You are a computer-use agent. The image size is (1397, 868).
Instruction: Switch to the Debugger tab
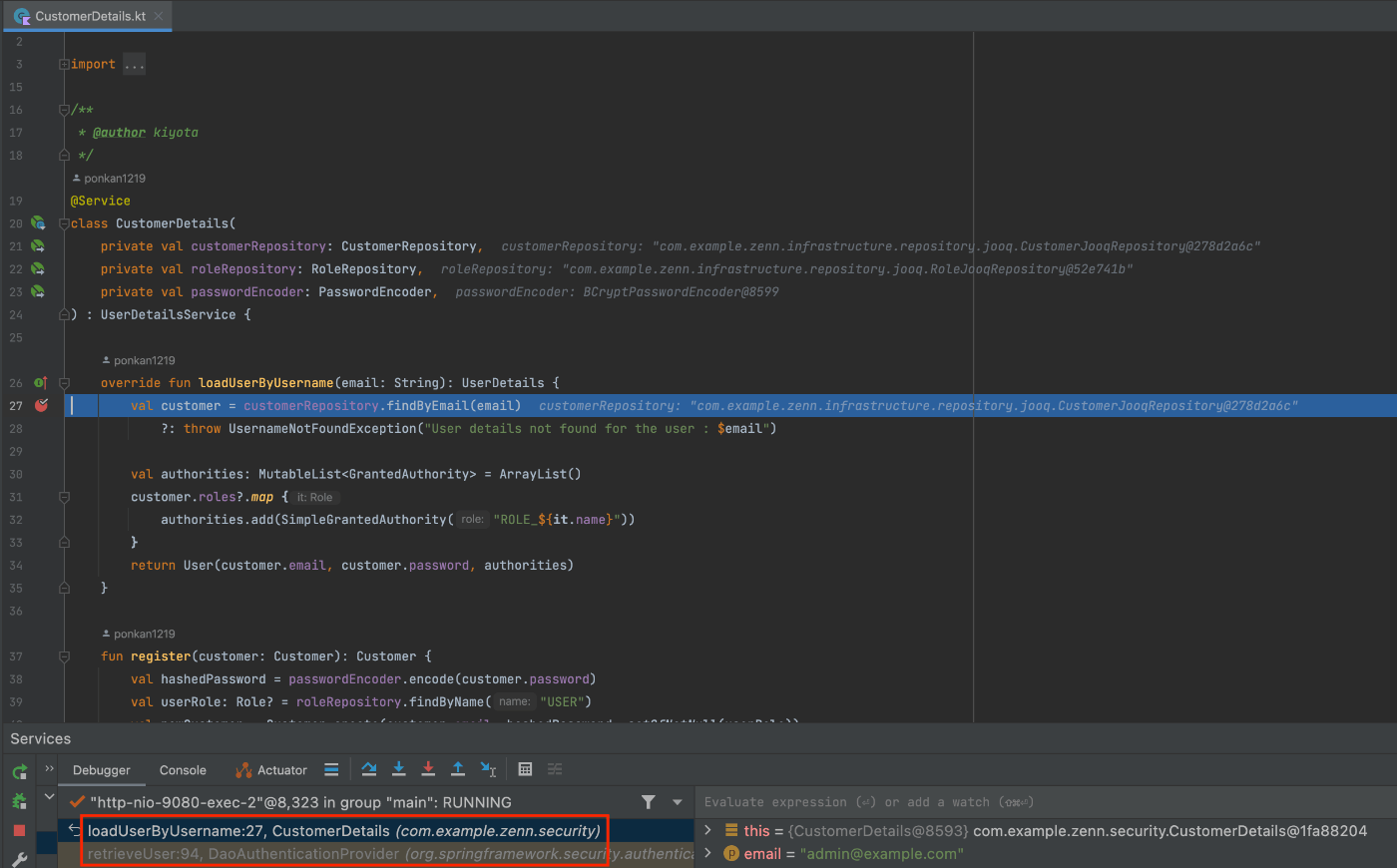[102, 770]
